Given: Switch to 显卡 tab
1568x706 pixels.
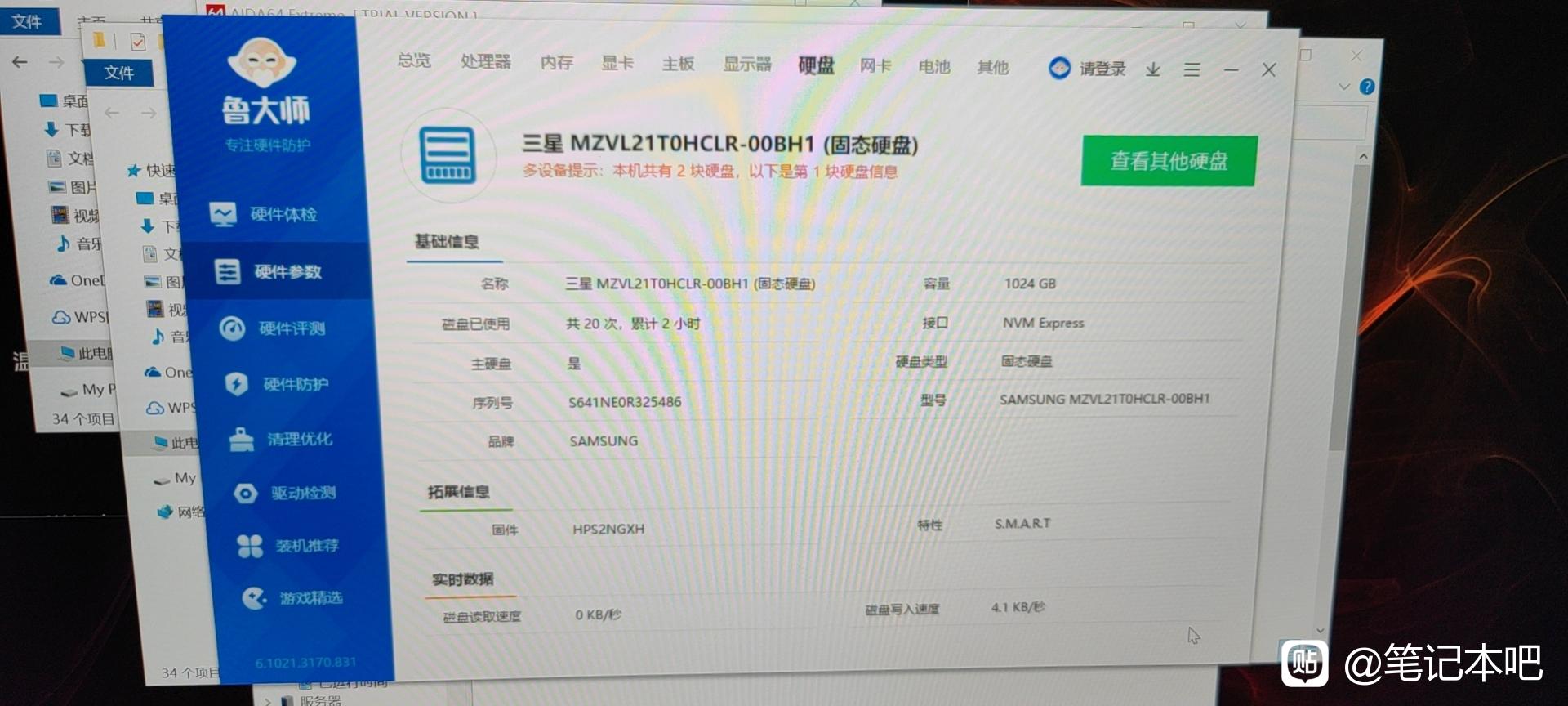Looking at the screenshot, I should pos(617,63).
